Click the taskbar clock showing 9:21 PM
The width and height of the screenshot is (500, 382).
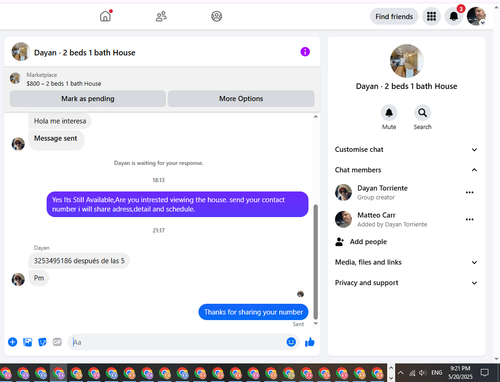(460, 373)
